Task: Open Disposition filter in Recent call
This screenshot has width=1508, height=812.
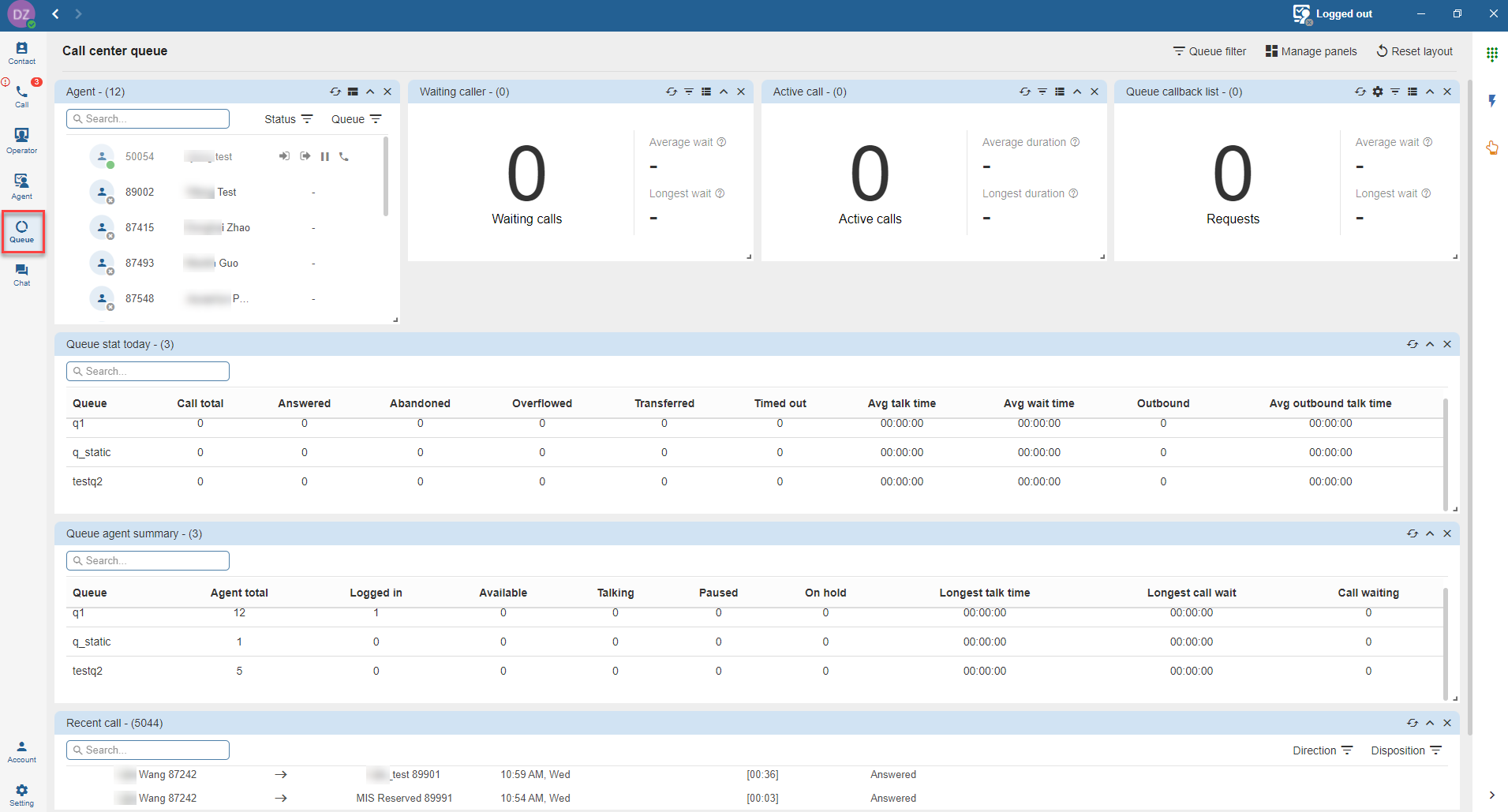Action: click(x=1406, y=750)
